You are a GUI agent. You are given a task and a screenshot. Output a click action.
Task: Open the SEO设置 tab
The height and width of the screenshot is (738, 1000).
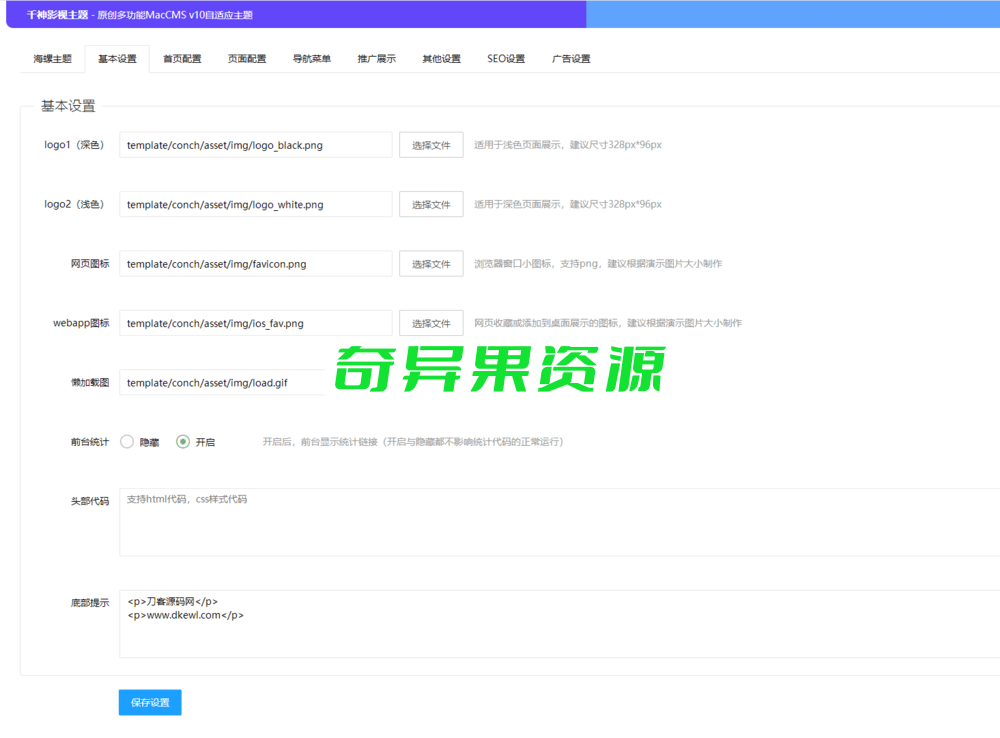(x=504, y=58)
